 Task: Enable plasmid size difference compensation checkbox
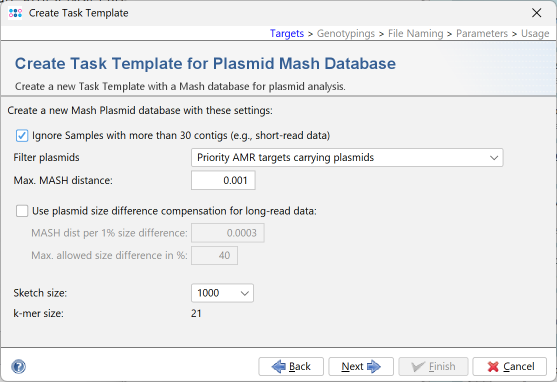click(22, 211)
